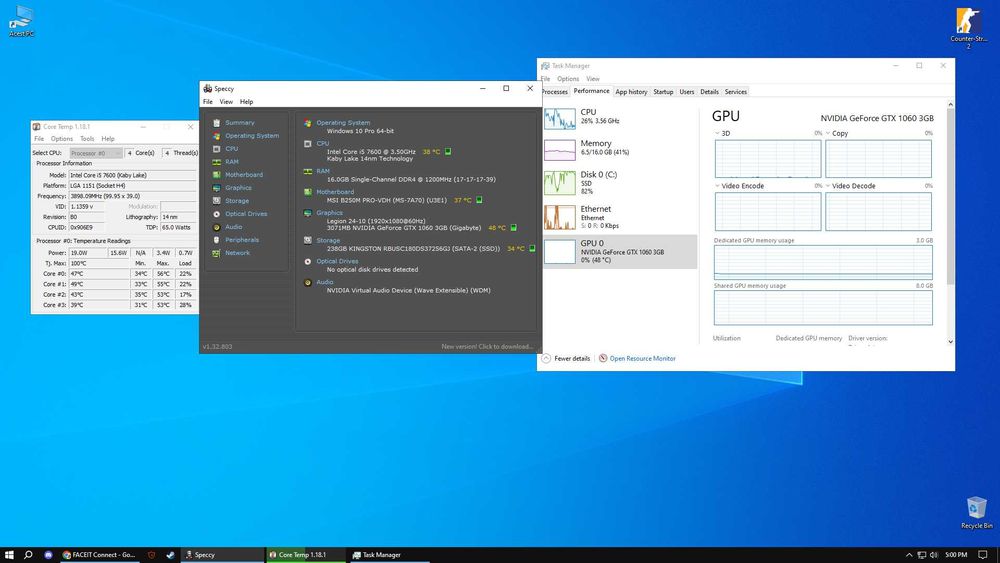Switch to Startup tab
This screenshot has width=1000, height=563.
[663, 92]
